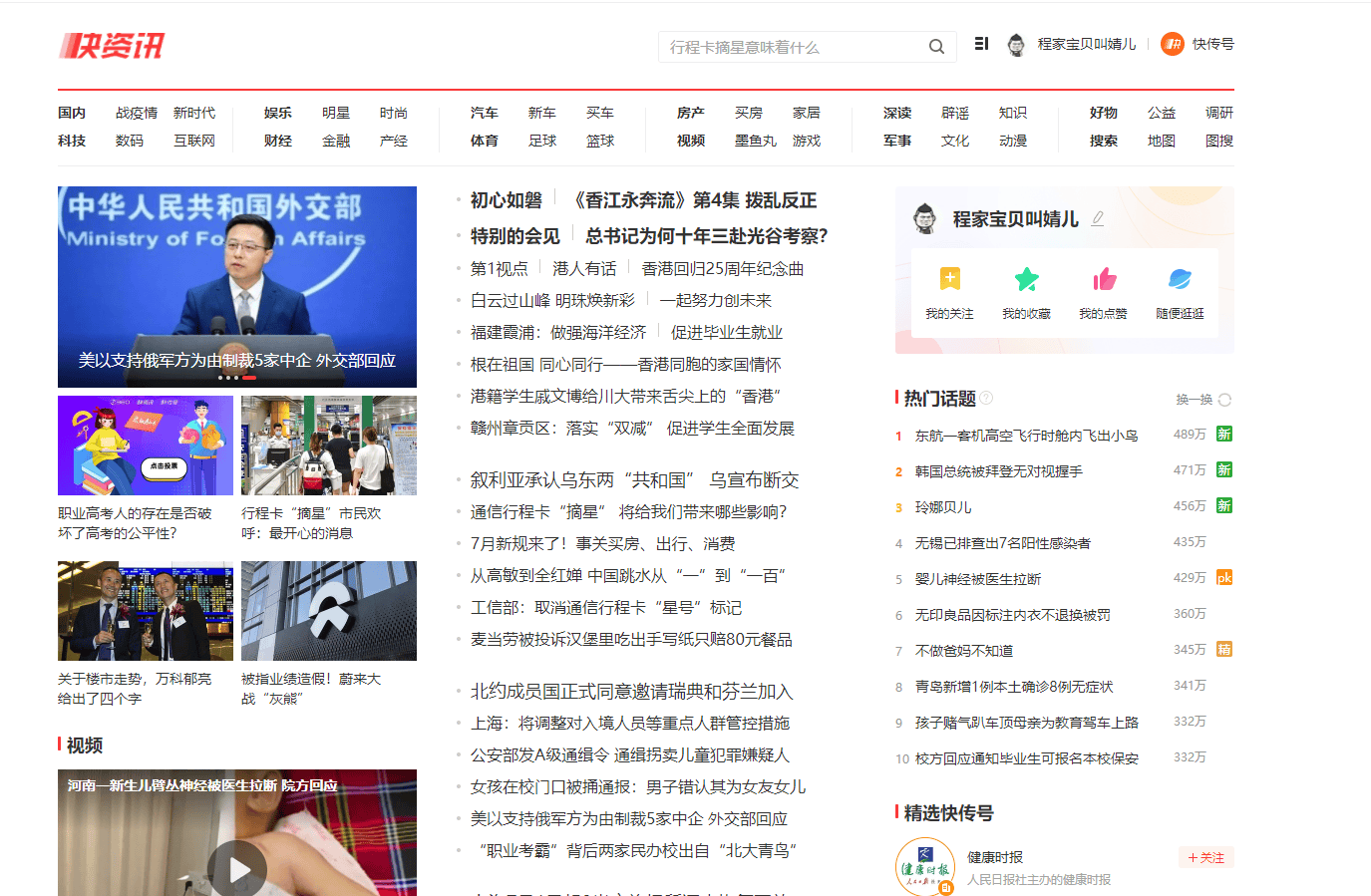Screen dimensions: 1371x896
Task: Open hot topic 玲娜贝儿
Action: pos(942,507)
